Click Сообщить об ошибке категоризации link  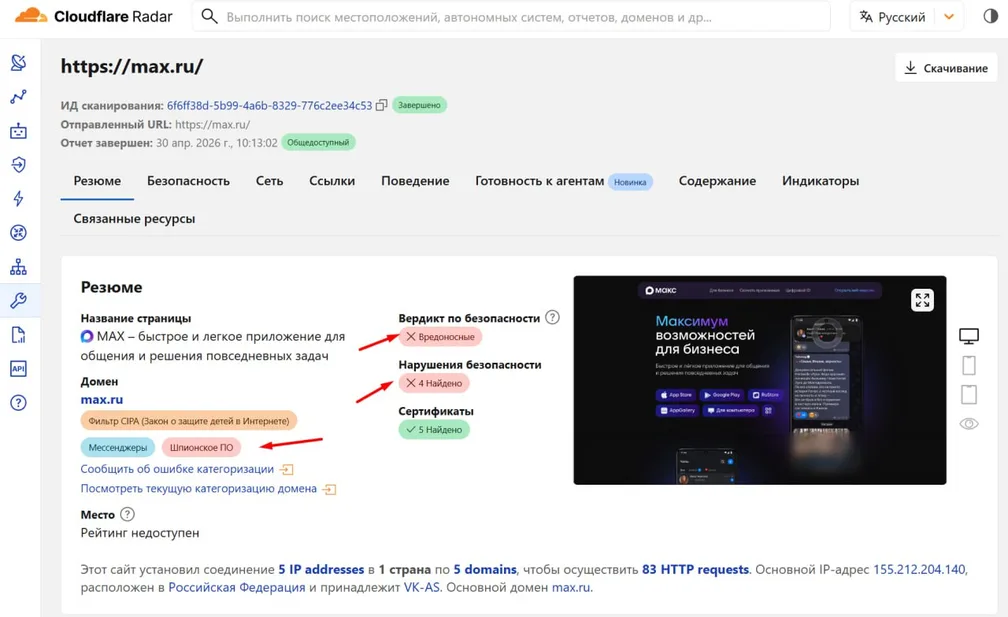[177, 469]
